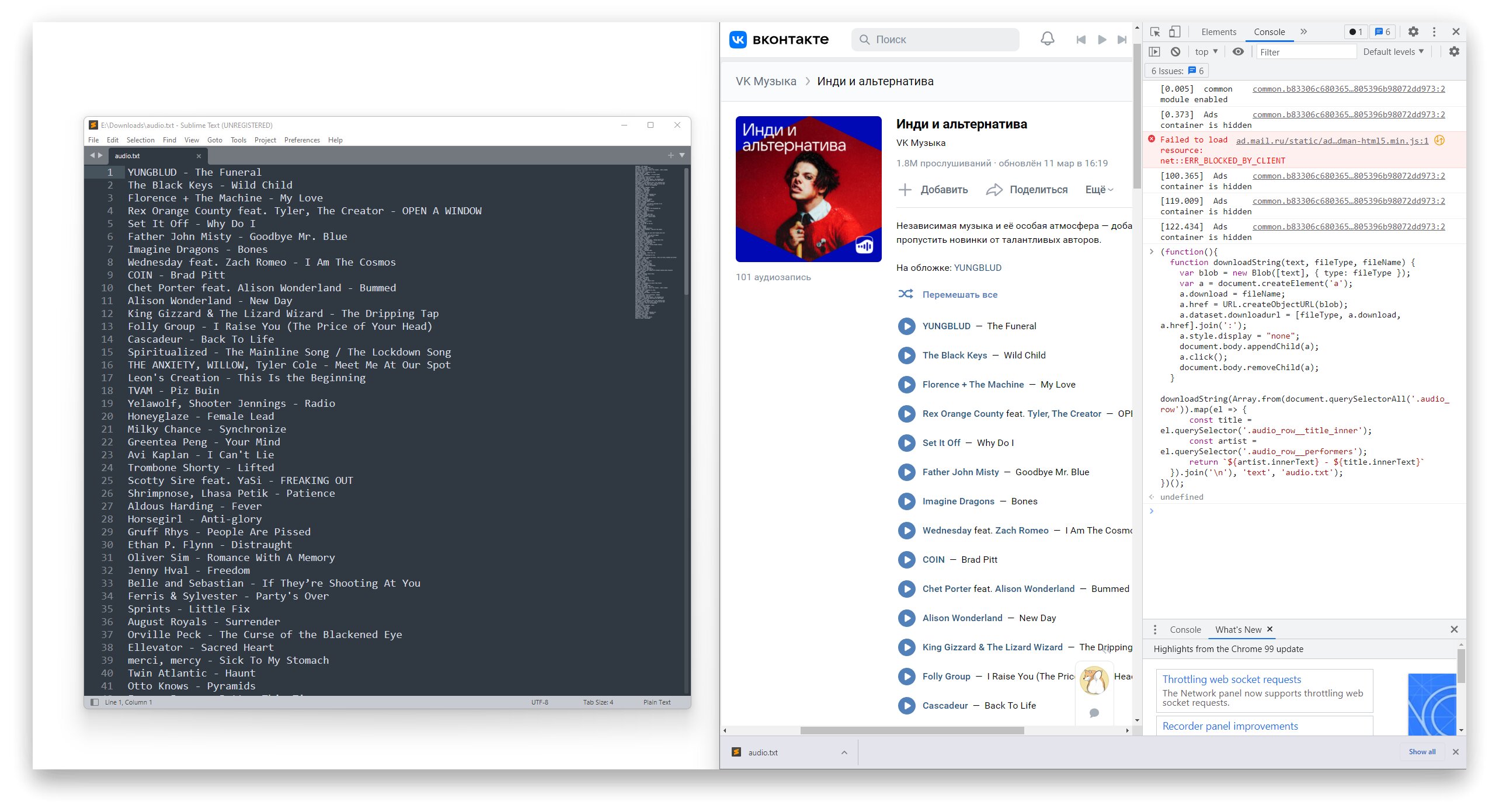Toggle Sublime side bar icon in status bar
Image resolution: width=1499 pixels, height=812 pixels.
(95, 702)
